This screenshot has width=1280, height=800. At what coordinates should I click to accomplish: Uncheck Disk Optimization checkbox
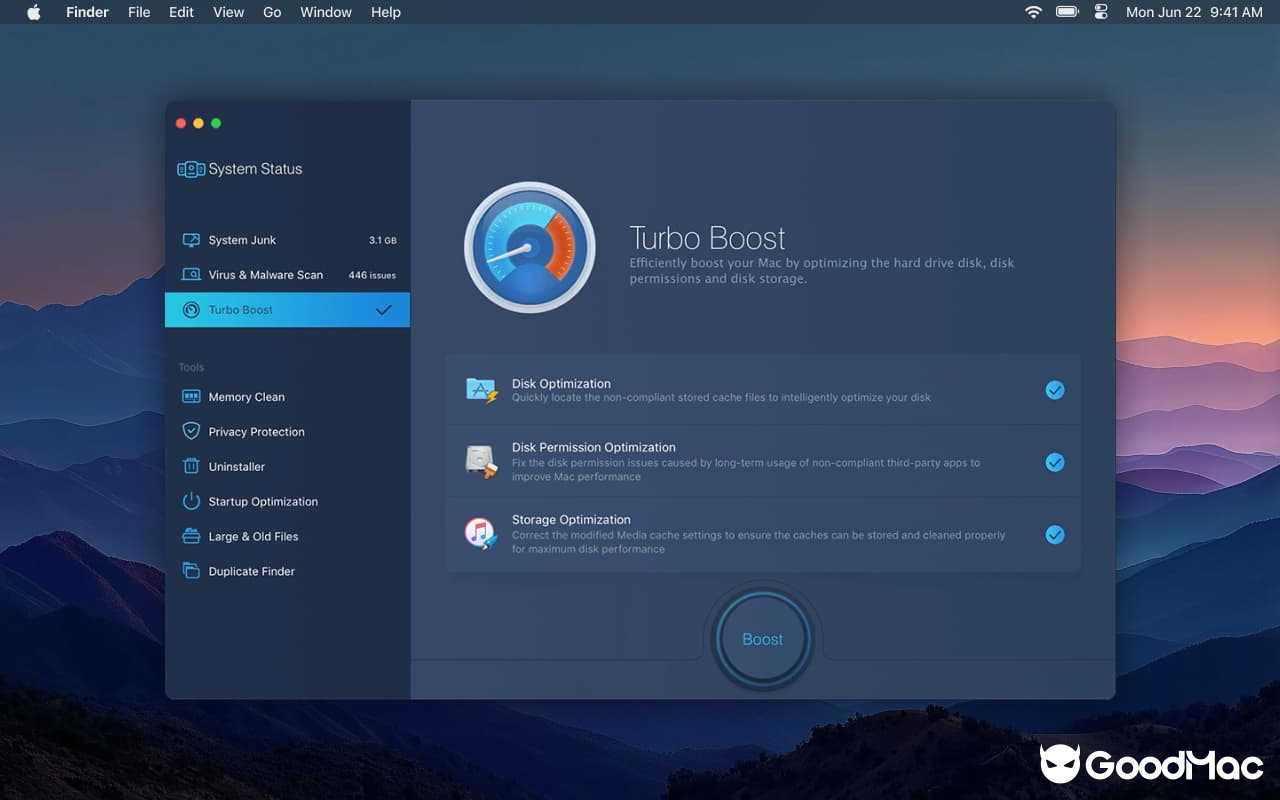point(1055,390)
